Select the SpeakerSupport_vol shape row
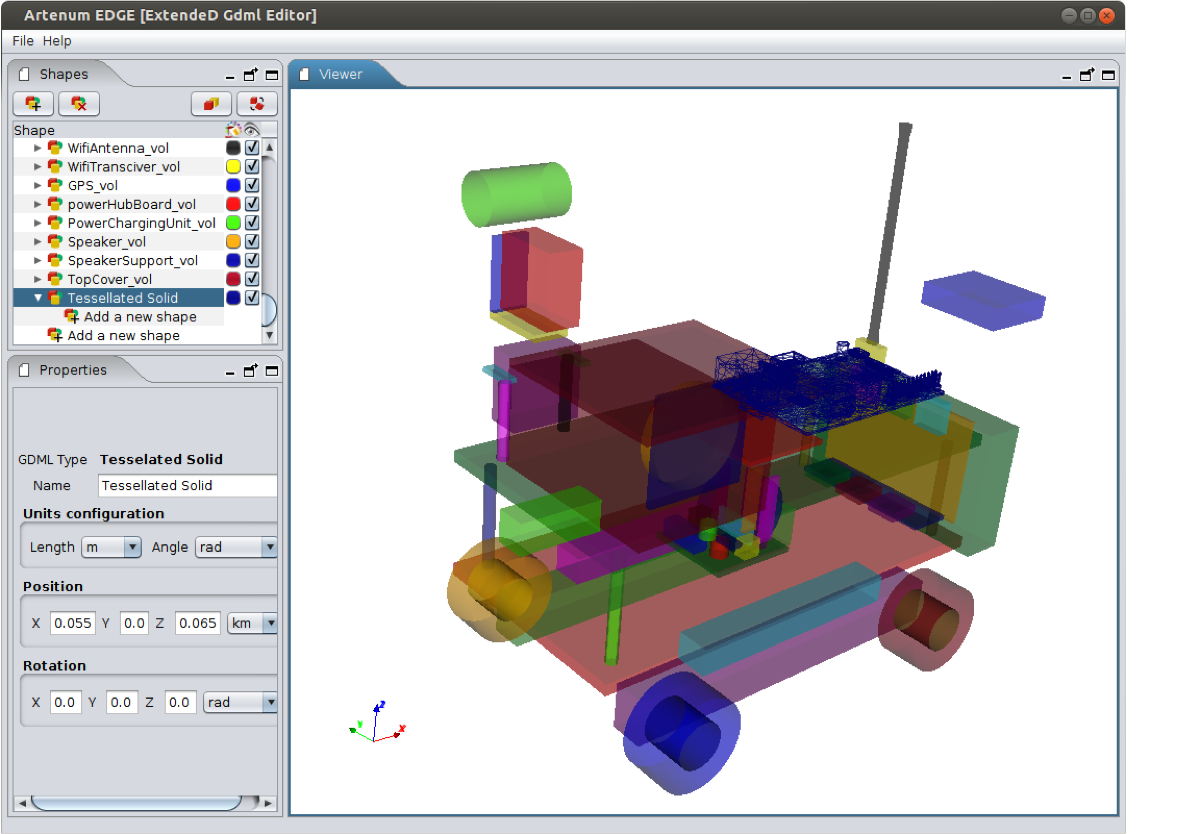 132,260
